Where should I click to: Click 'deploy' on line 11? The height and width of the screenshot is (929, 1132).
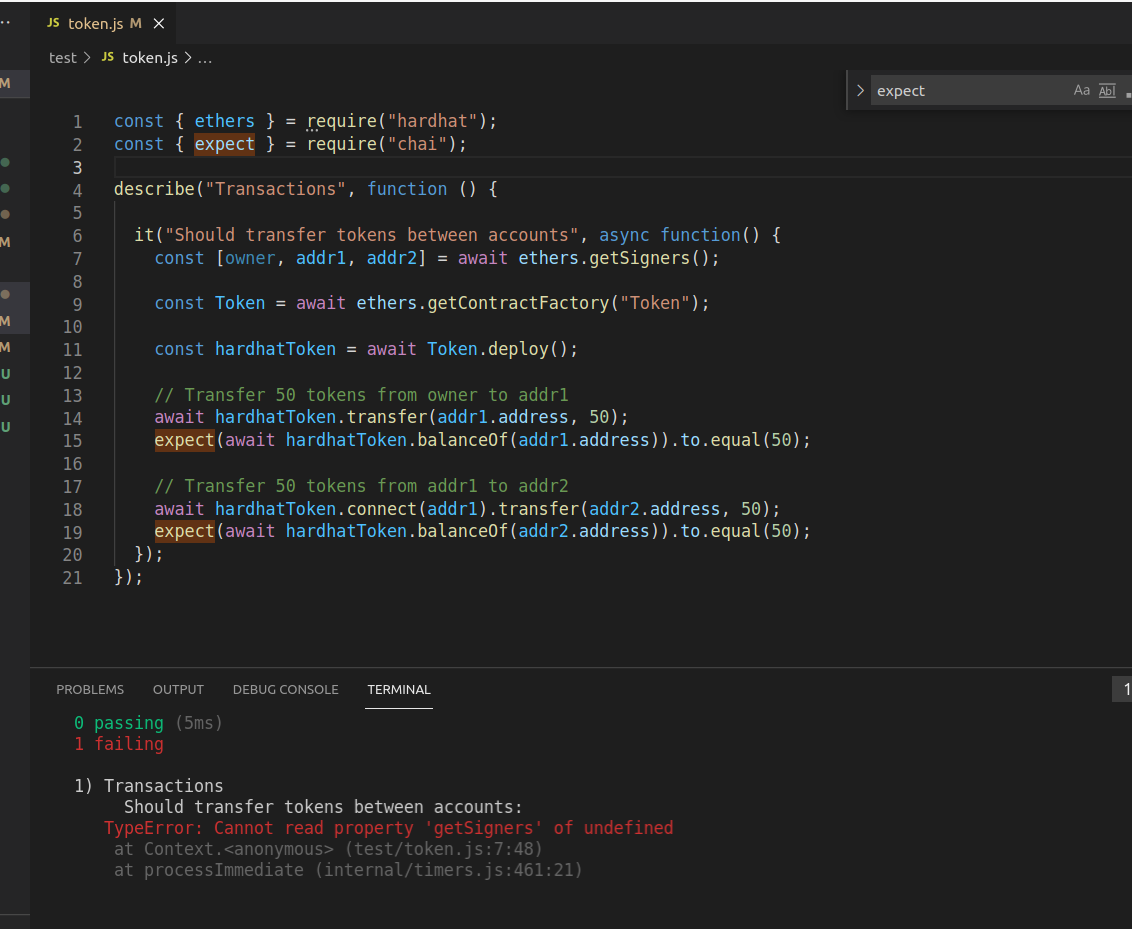click(518, 349)
